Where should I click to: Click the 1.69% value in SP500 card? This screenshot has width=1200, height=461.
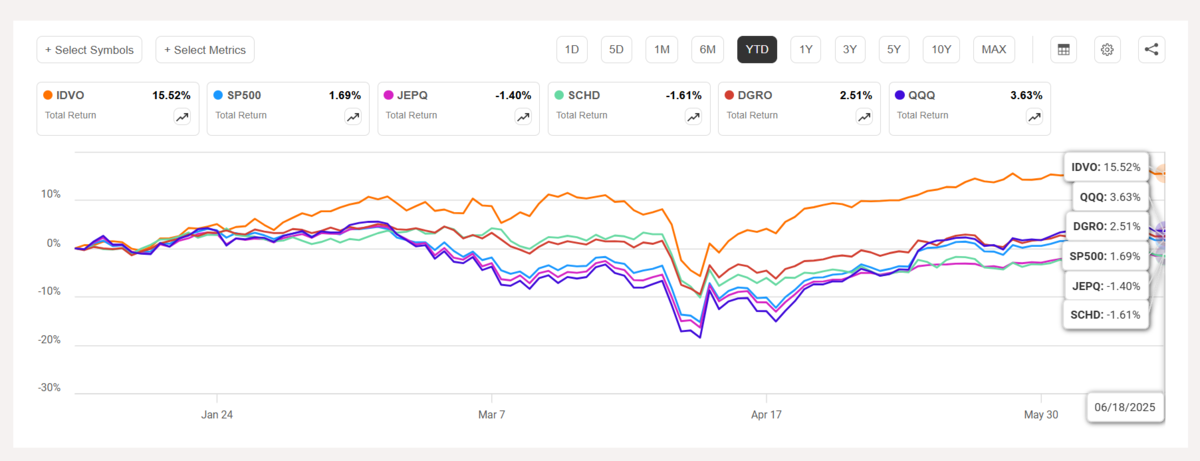pyautogui.click(x=345, y=95)
